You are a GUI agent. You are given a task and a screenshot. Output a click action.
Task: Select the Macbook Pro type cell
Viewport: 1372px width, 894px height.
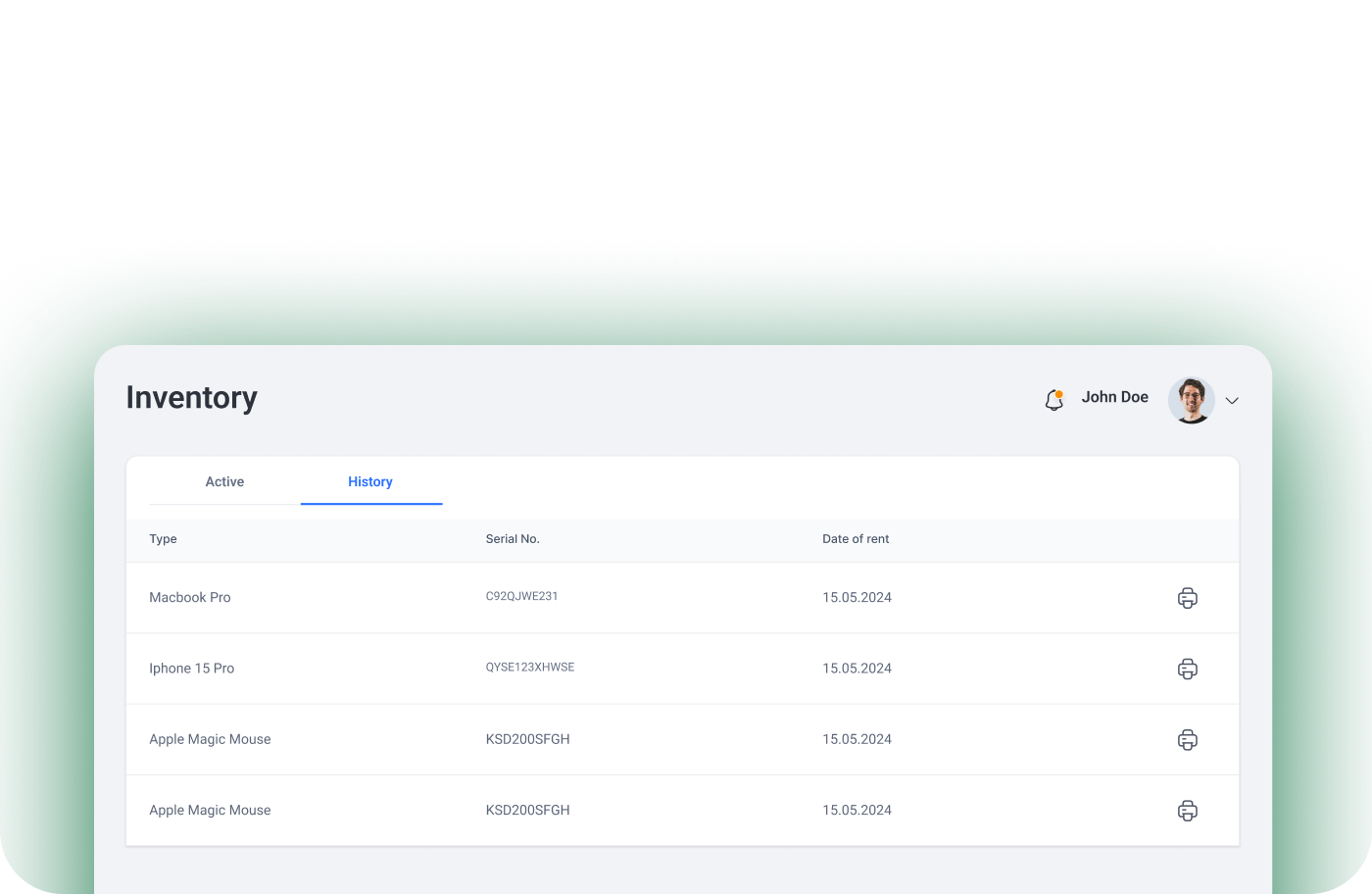190,597
